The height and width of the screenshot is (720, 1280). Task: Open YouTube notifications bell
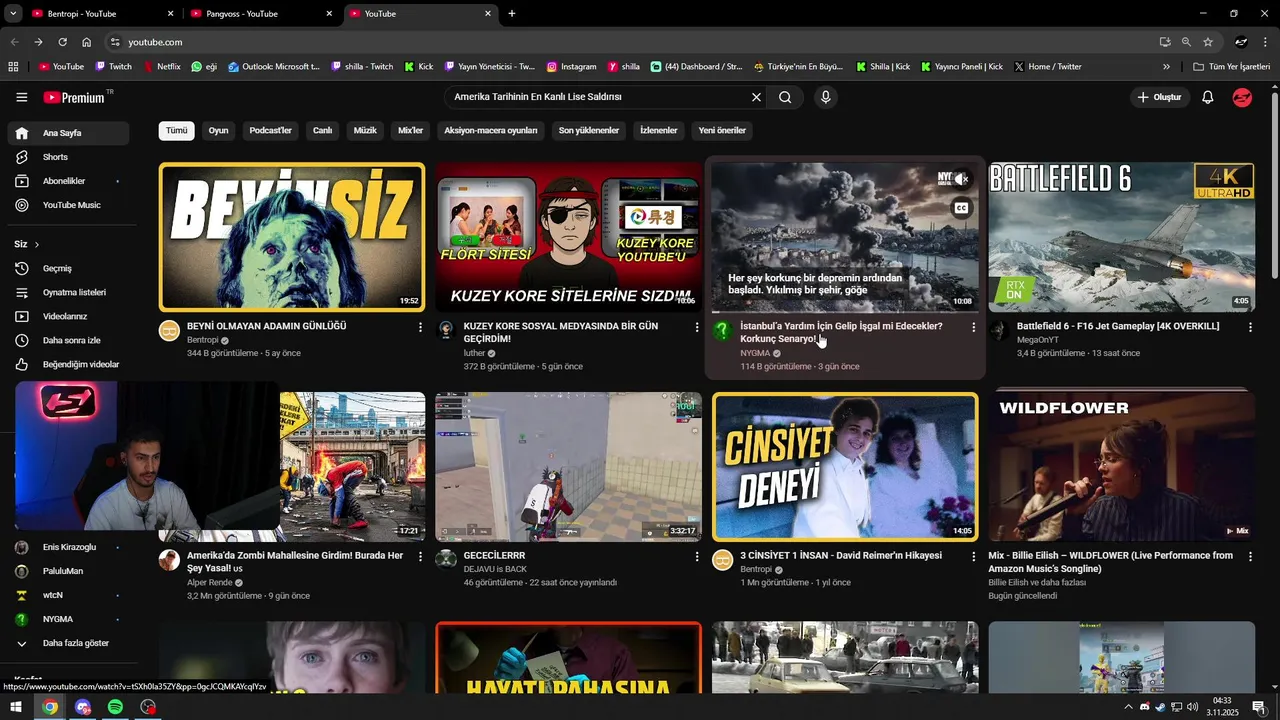tap(1207, 97)
